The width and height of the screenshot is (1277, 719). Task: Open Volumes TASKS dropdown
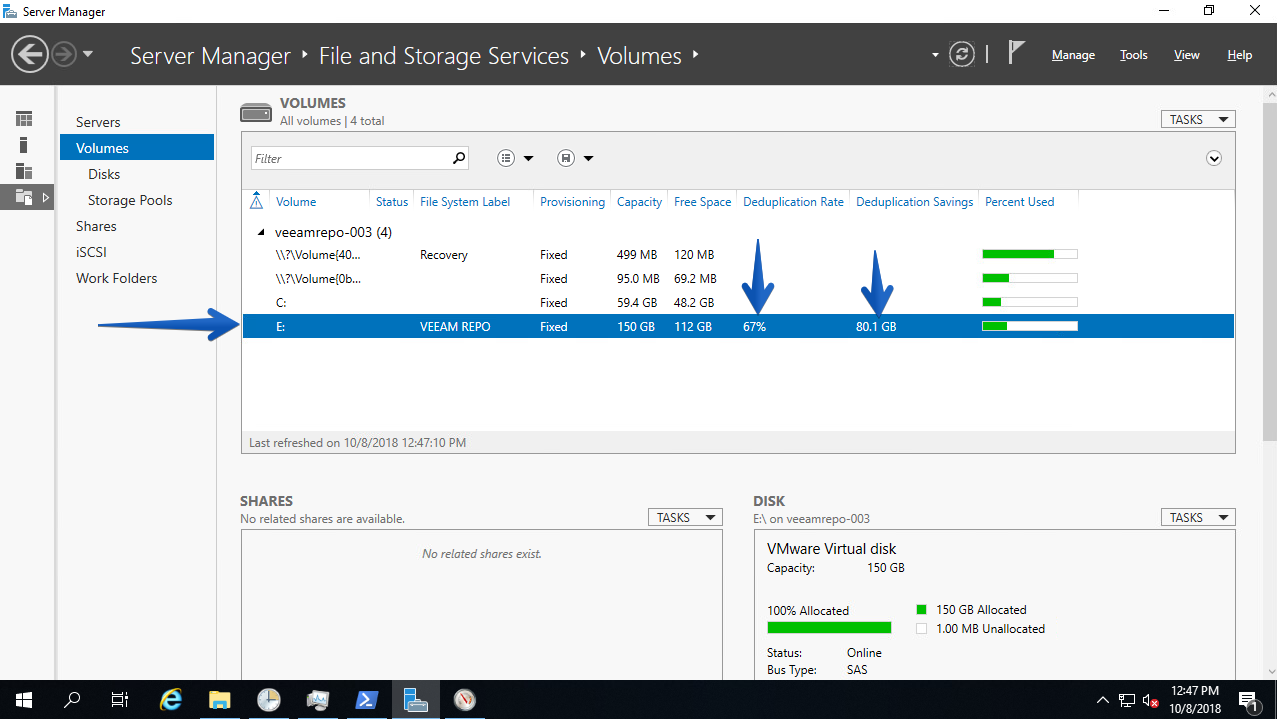[1198, 119]
